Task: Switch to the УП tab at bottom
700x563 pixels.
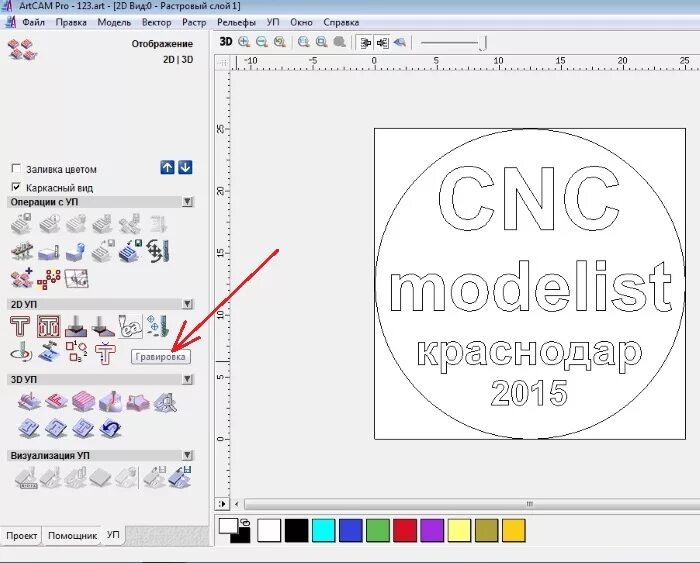Action: 113,534
